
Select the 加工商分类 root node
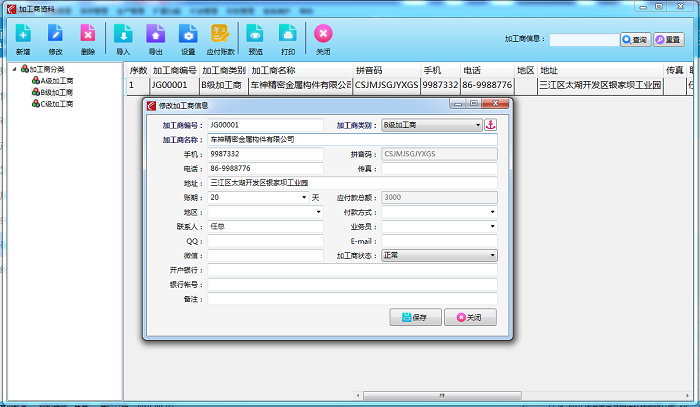(43, 69)
